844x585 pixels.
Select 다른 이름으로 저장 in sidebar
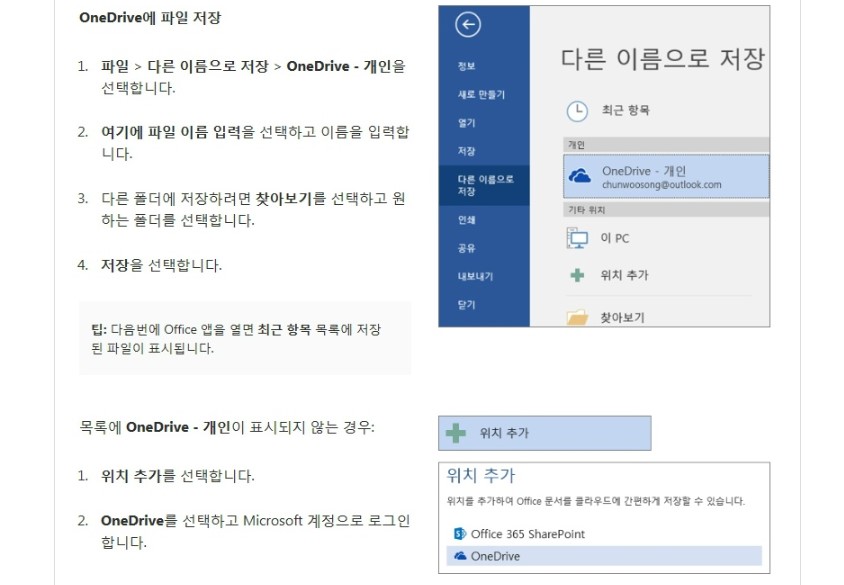point(485,185)
